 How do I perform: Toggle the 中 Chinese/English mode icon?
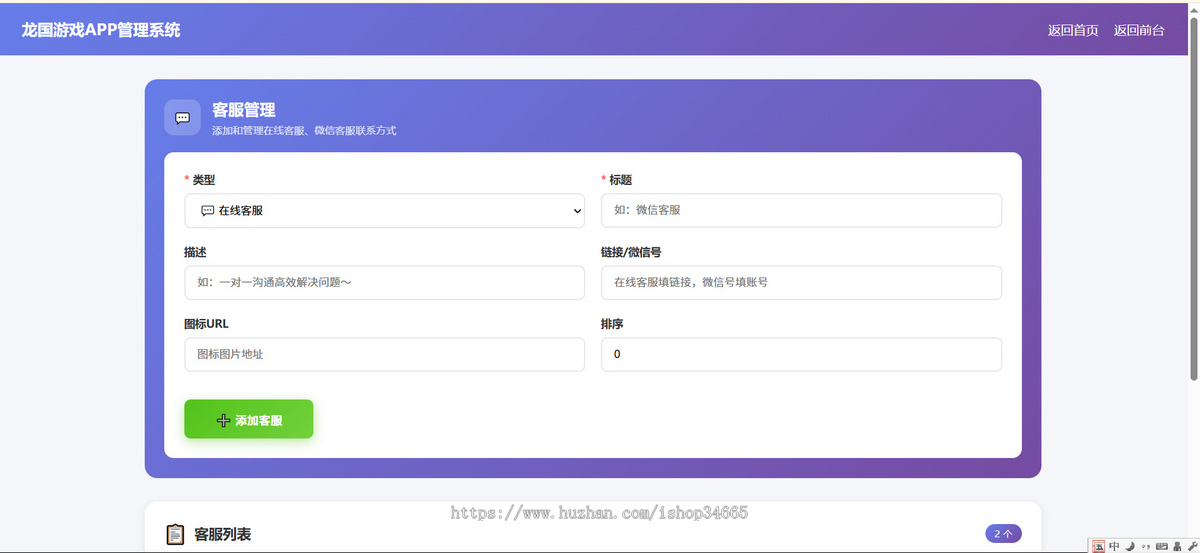[x=1114, y=546]
